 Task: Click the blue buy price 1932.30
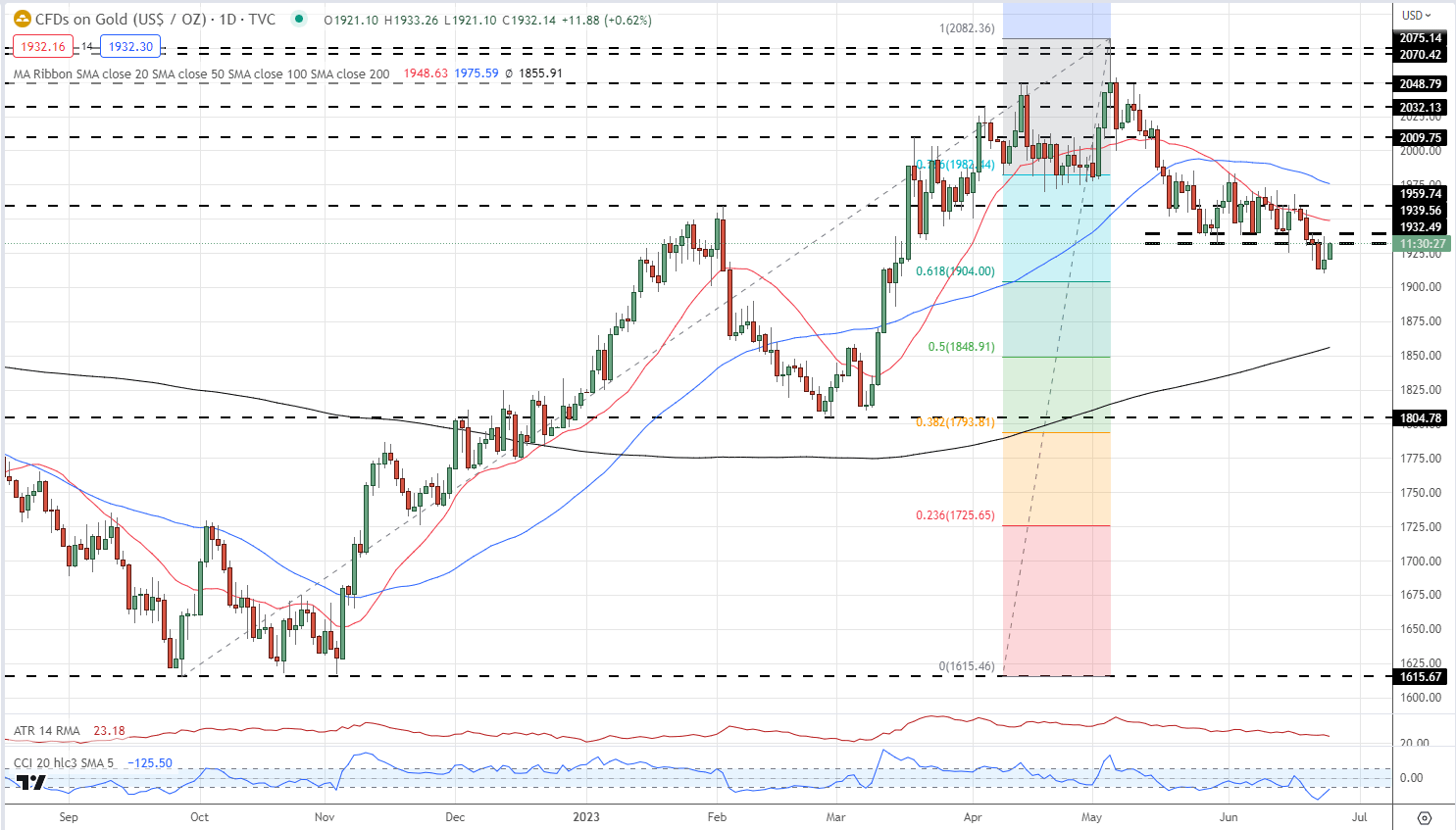[130, 46]
